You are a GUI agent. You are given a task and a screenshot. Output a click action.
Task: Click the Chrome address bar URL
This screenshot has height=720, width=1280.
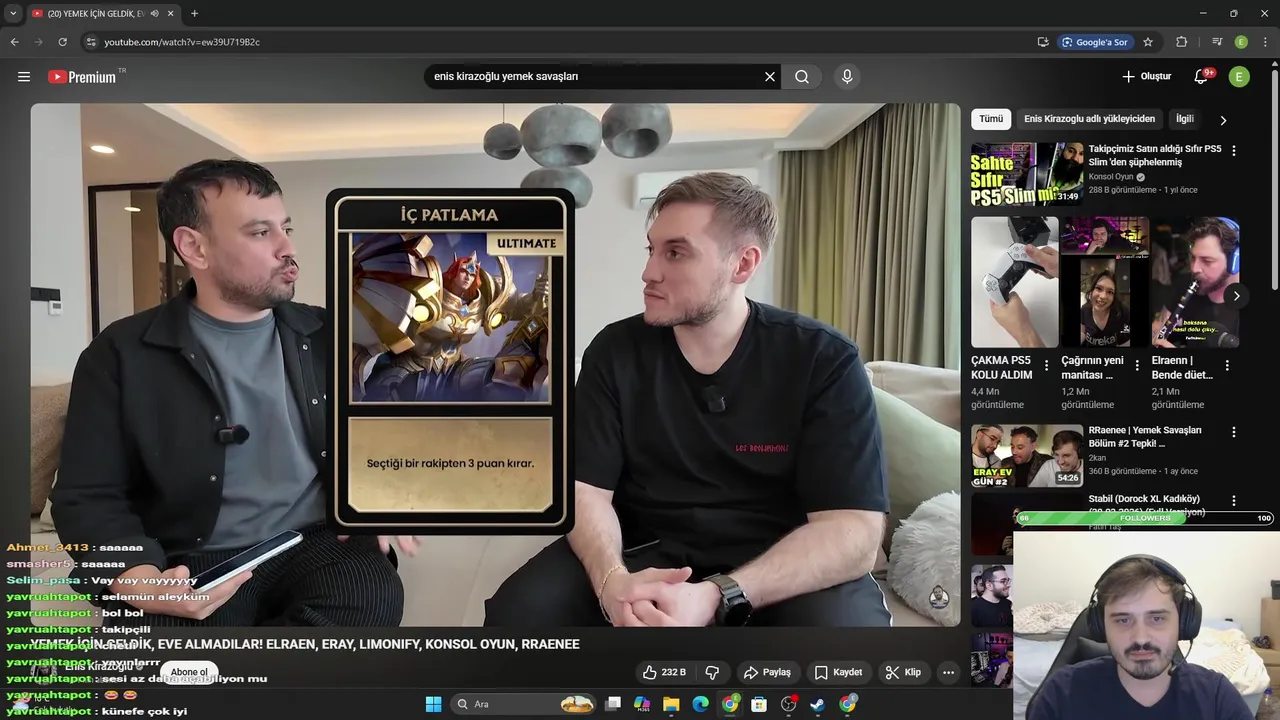(x=182, y=42)
